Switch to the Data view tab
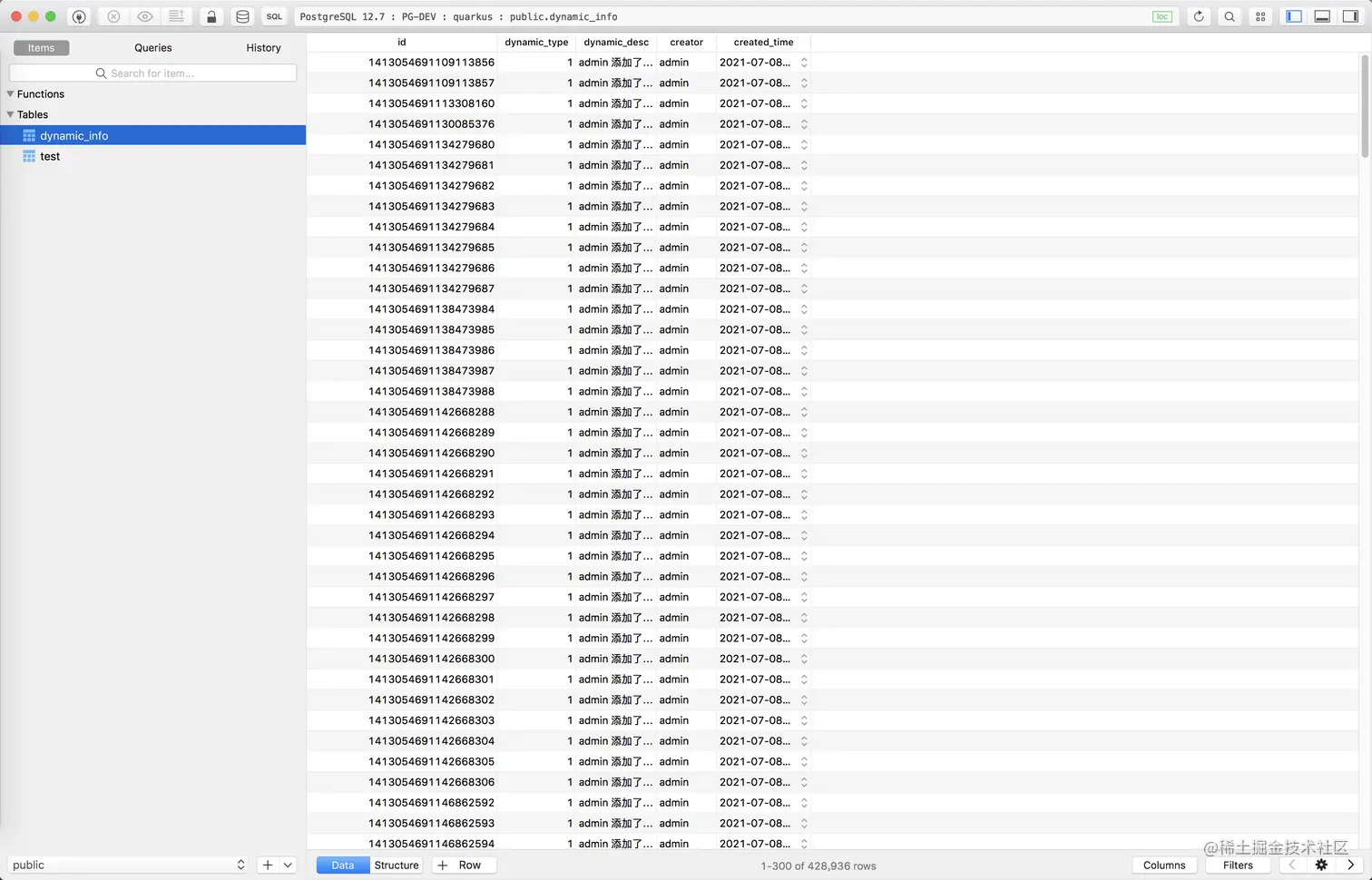This screenshot has height=880, width=1372. point(343,865)
